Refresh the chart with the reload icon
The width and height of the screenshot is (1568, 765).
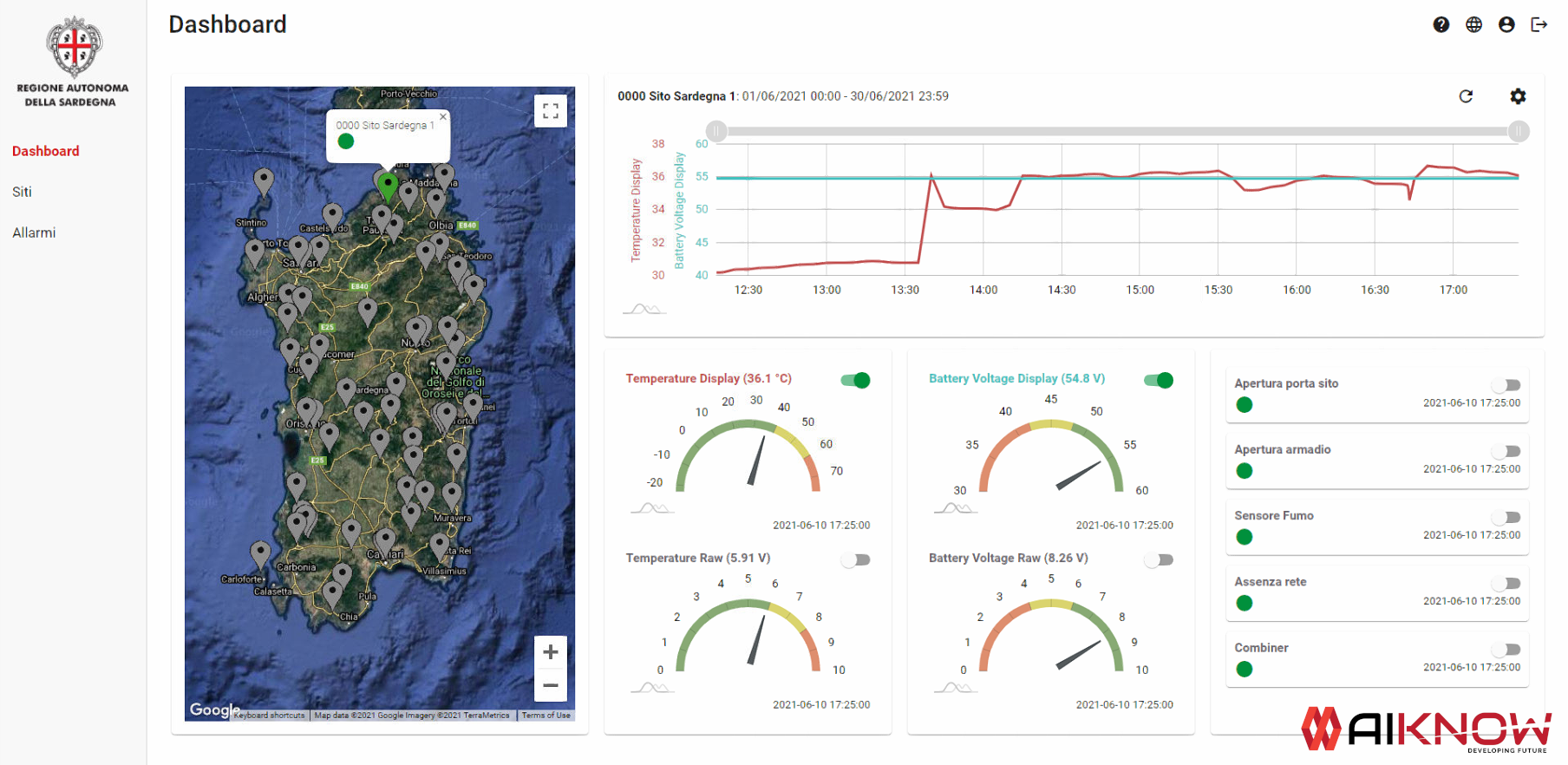point(1466,96)
